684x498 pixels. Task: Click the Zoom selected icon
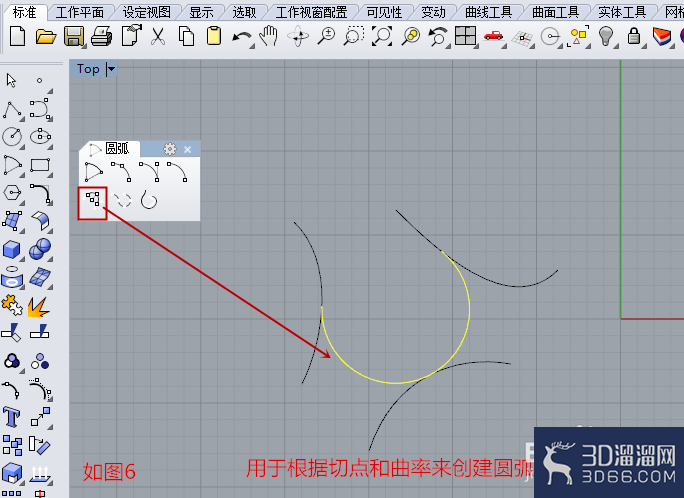[411, 36]
